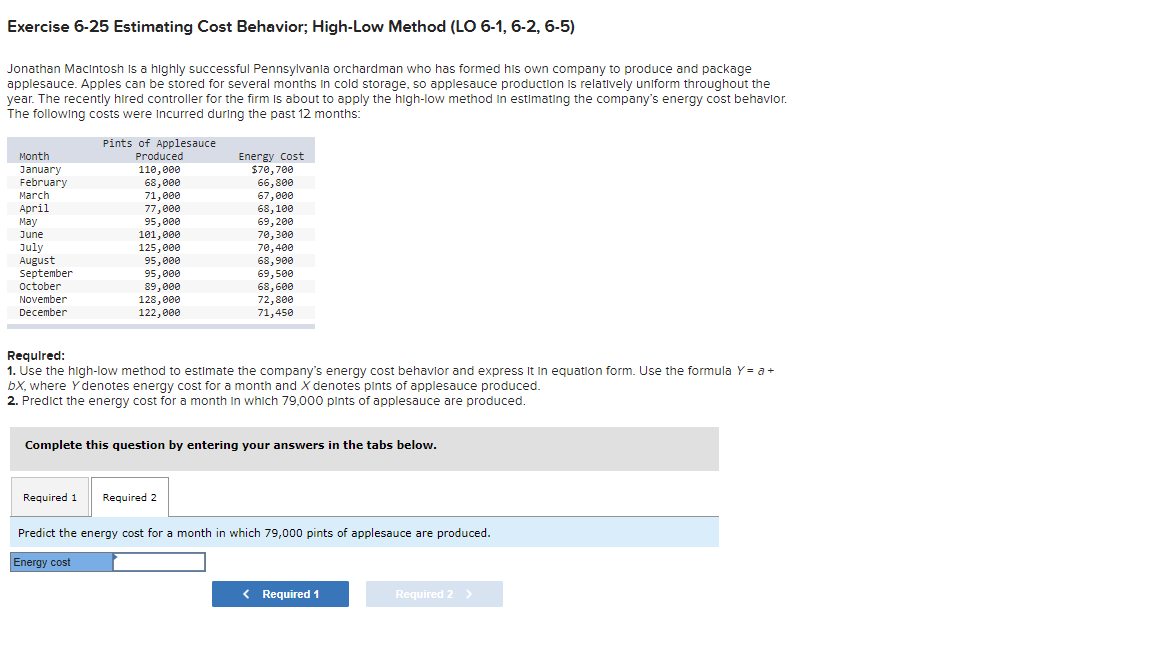Switch to the Required 1 tab

(x=50, y=497)
